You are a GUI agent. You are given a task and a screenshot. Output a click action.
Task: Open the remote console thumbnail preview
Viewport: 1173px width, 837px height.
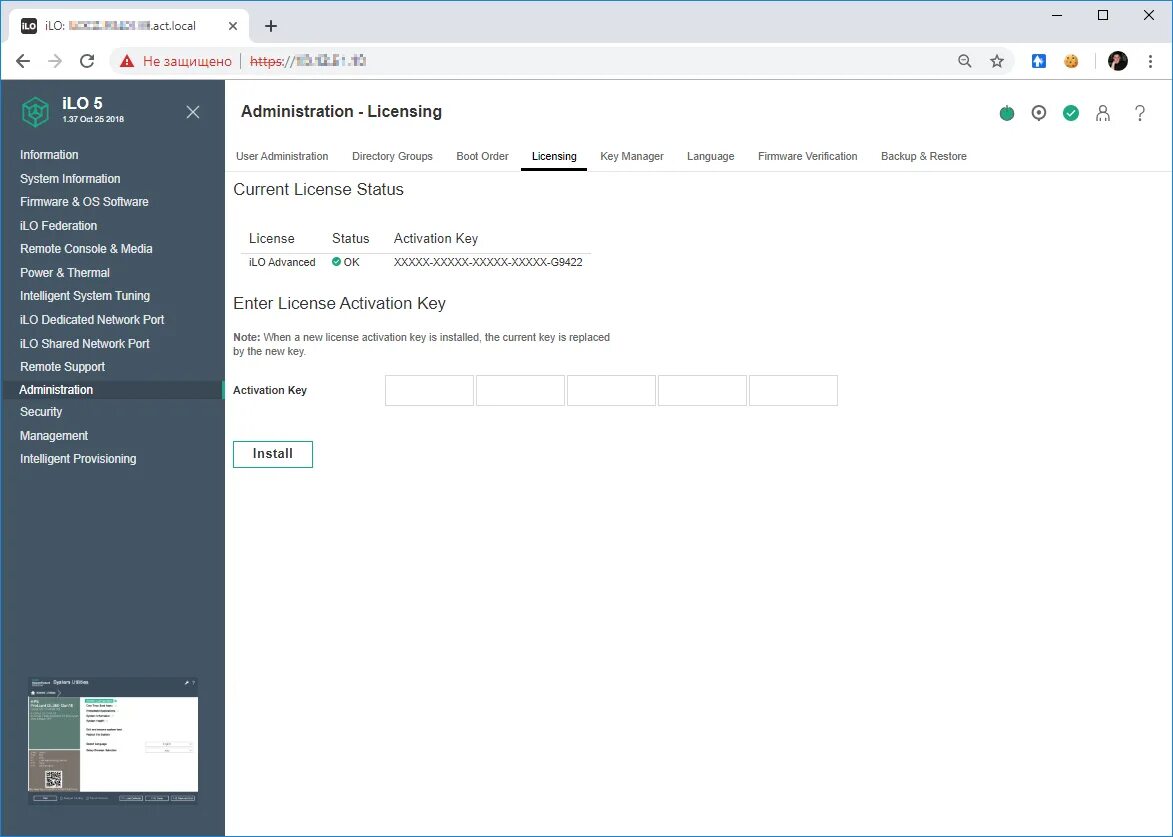(113, 741)
